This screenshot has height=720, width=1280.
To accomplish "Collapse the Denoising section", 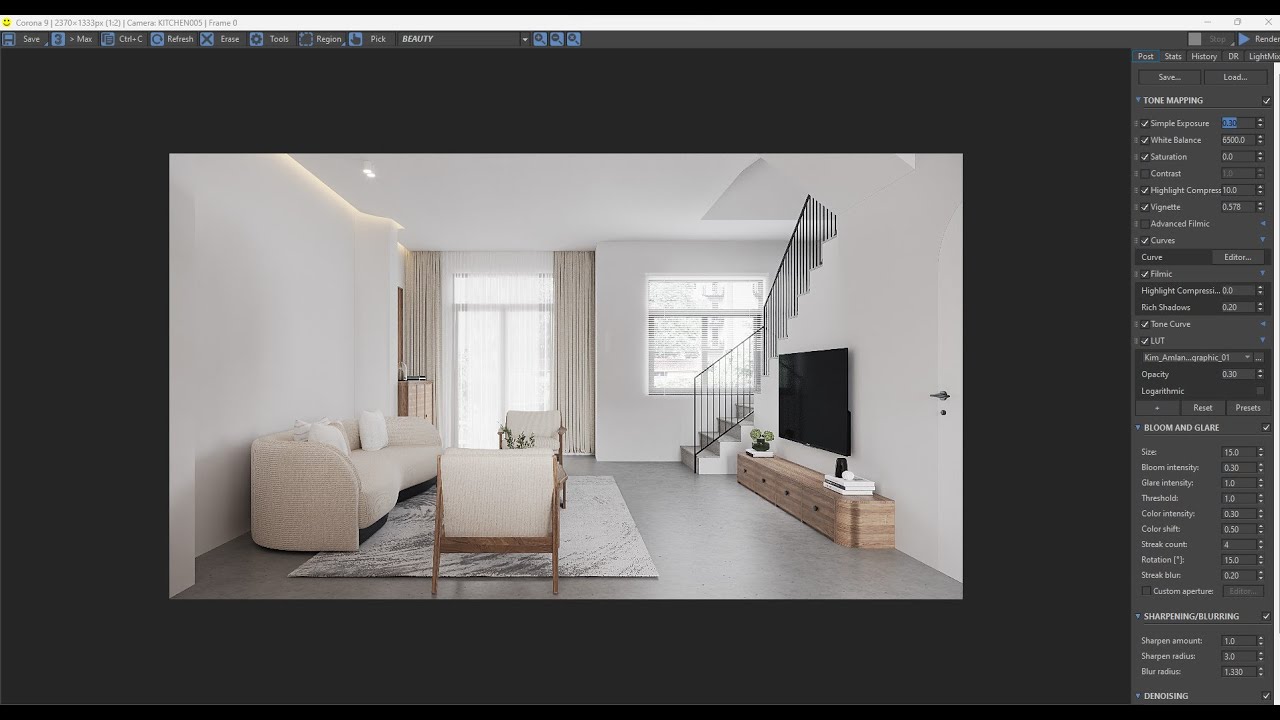I will click(1138, 696).
